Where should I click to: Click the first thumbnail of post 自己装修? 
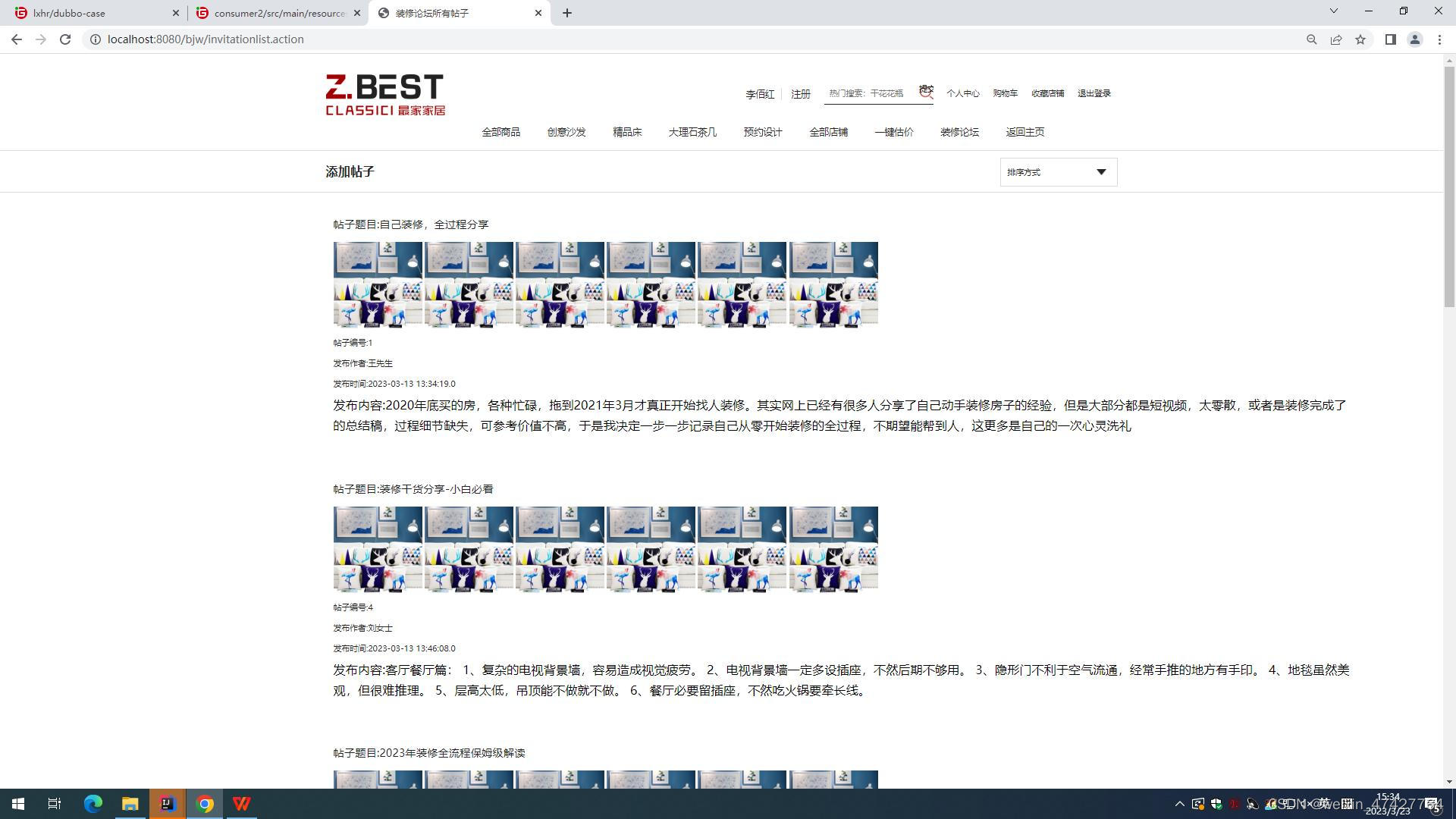coord(378,284)
